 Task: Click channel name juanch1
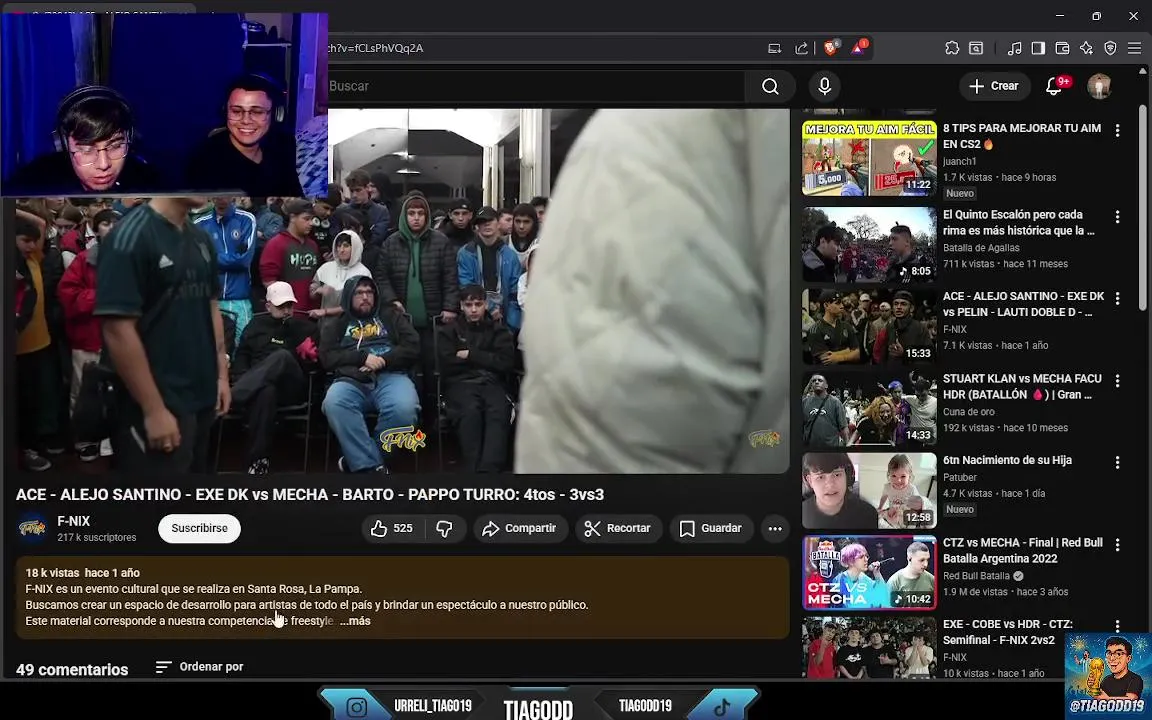click(x=960, y=162)
